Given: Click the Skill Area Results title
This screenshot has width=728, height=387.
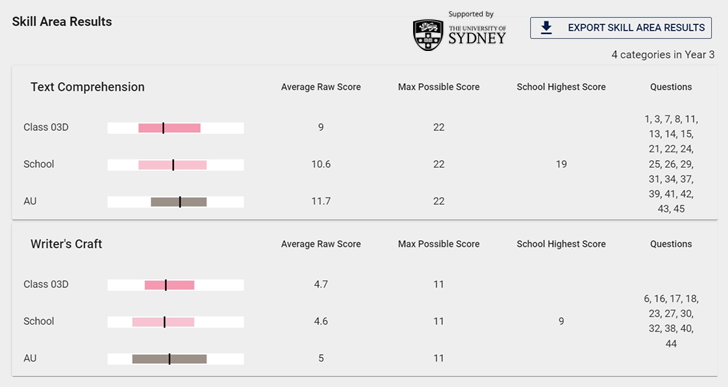Looking at the screenshot, I should [62, 22].
